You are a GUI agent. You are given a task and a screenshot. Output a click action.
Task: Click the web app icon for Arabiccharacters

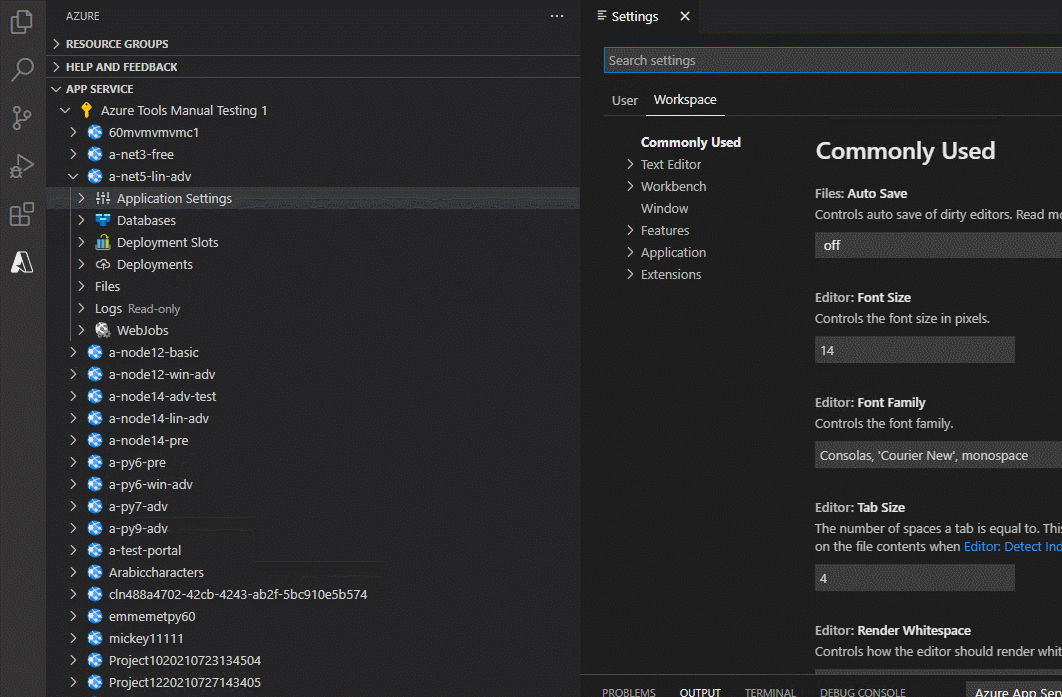(x=95, y=572)
